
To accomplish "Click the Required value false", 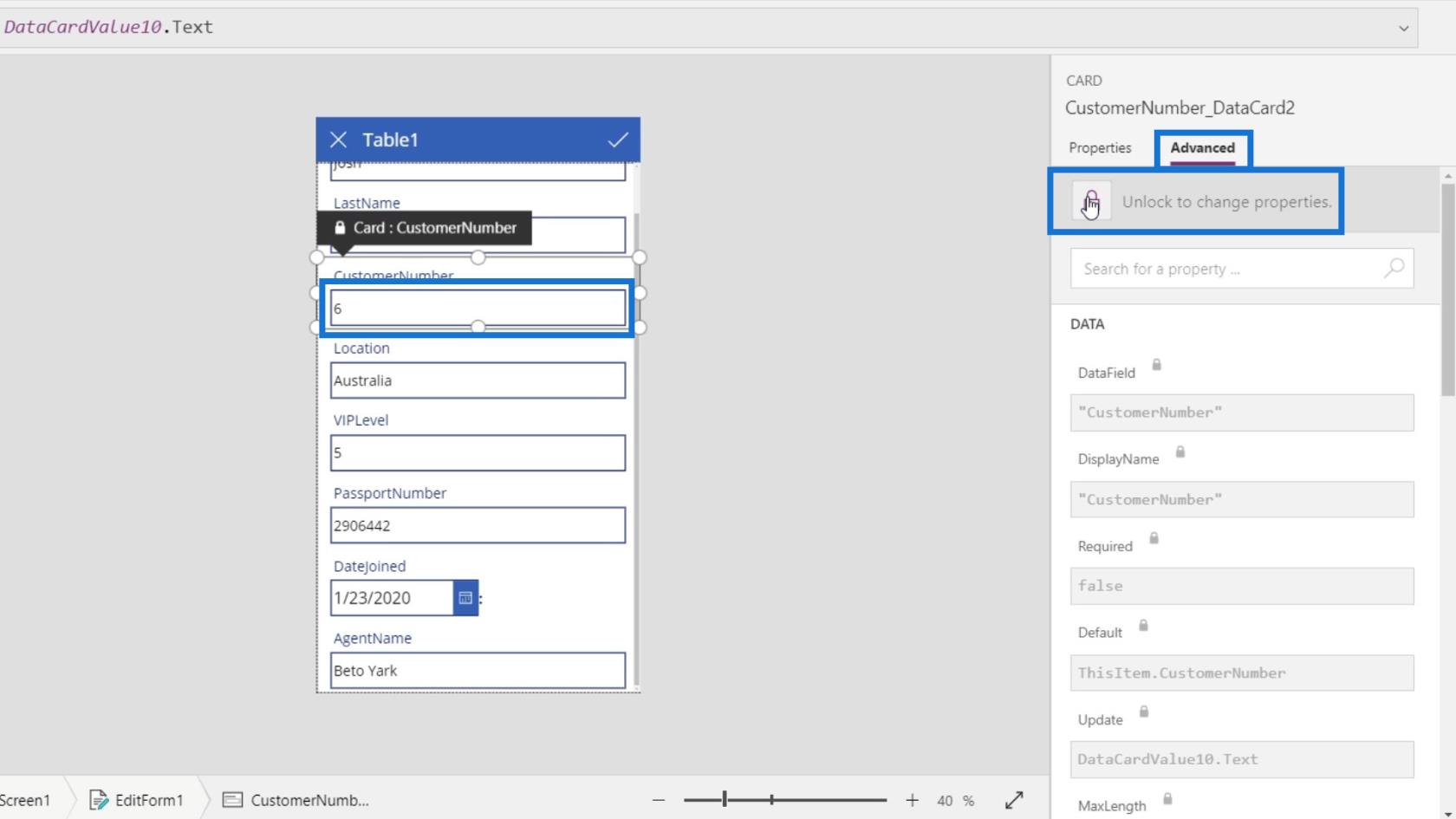I will [1242, 586].
